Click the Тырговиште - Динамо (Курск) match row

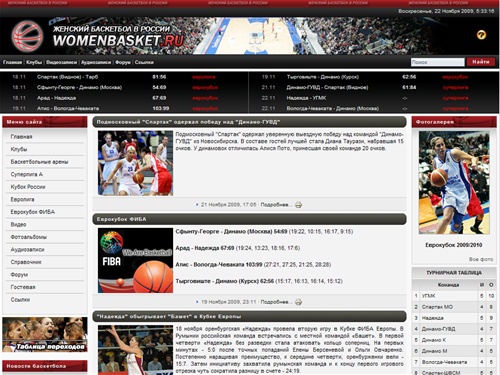(373, 77)
